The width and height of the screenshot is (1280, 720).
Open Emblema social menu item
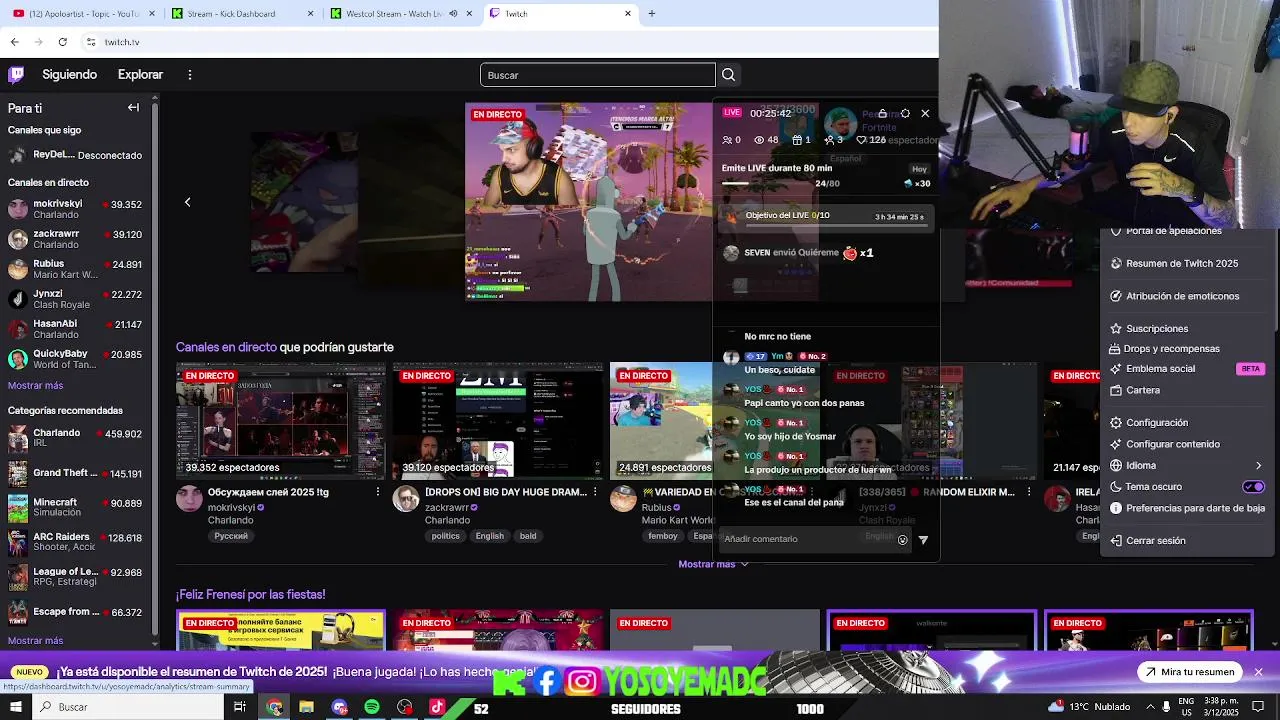(1186, 369)
